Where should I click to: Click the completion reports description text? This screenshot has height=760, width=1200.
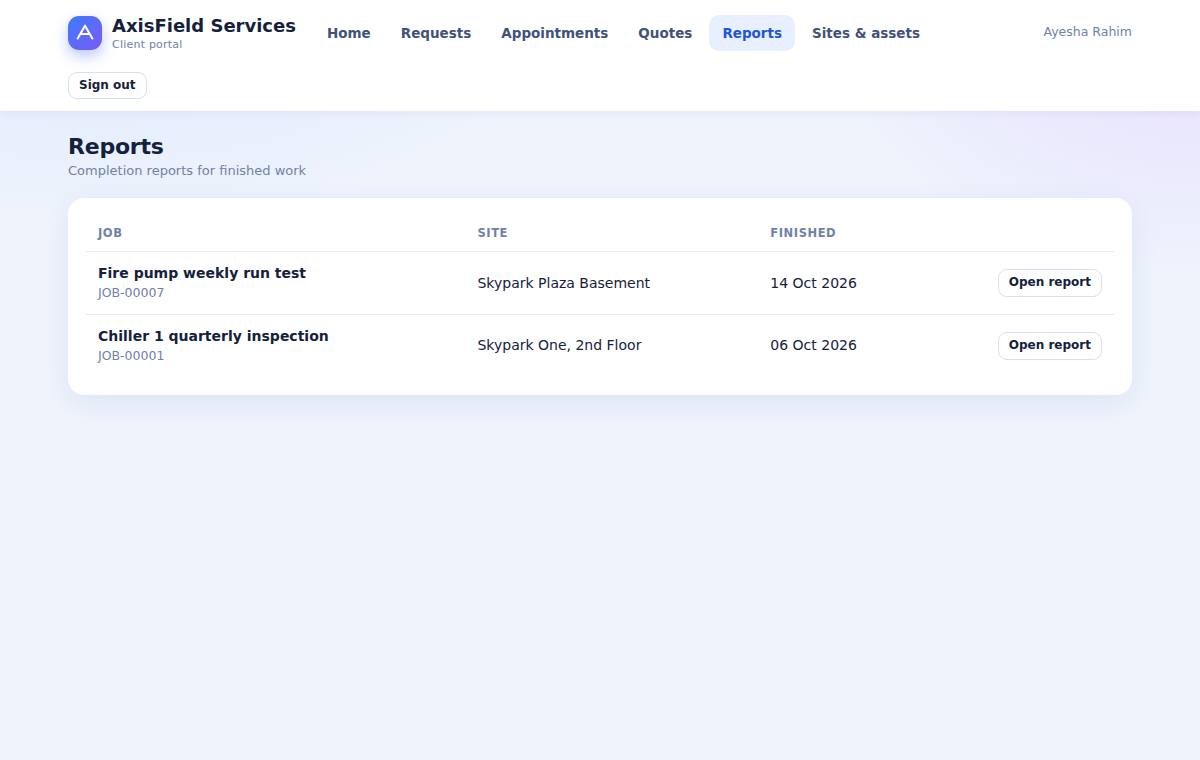[187, 171]
